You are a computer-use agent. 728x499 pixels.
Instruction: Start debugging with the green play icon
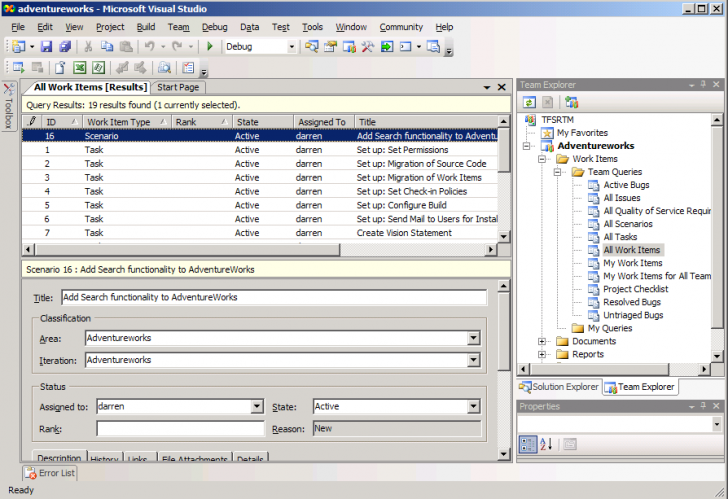[210, 46]
